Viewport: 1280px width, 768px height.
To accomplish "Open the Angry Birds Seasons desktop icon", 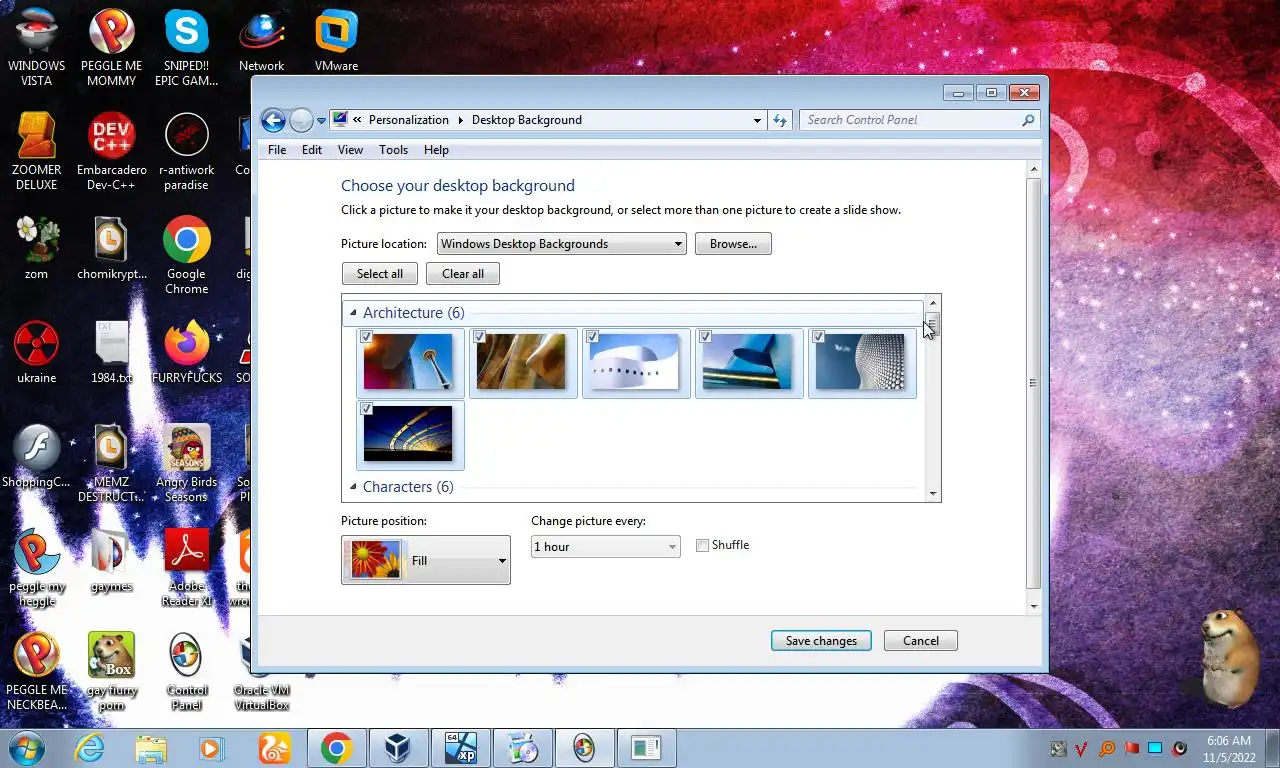I will (186, 462).
